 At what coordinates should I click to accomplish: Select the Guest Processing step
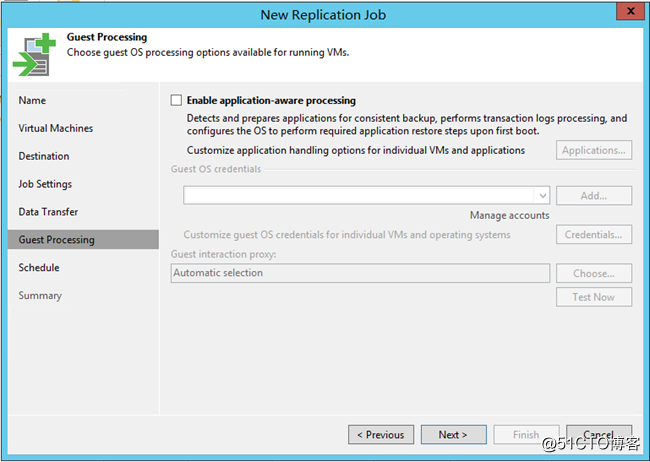click(83, 239)
